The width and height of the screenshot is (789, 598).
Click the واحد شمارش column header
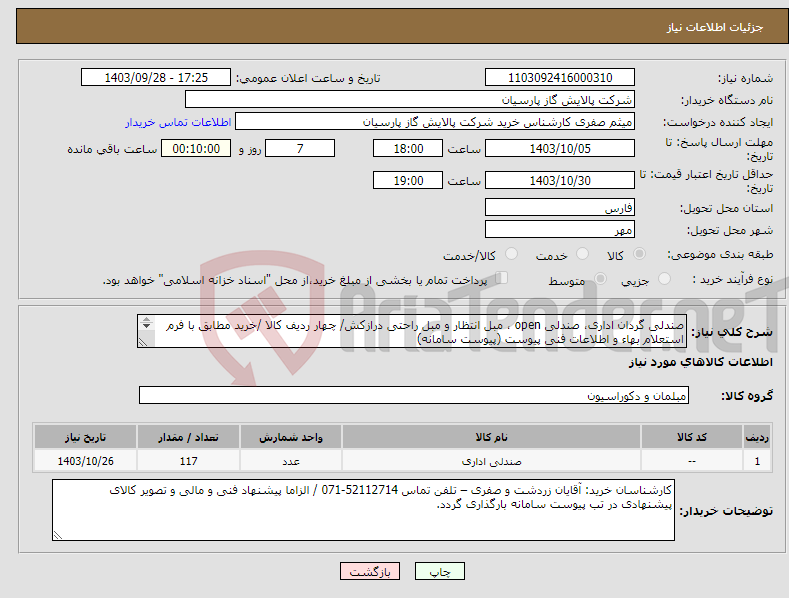click(x=291, y=437)
